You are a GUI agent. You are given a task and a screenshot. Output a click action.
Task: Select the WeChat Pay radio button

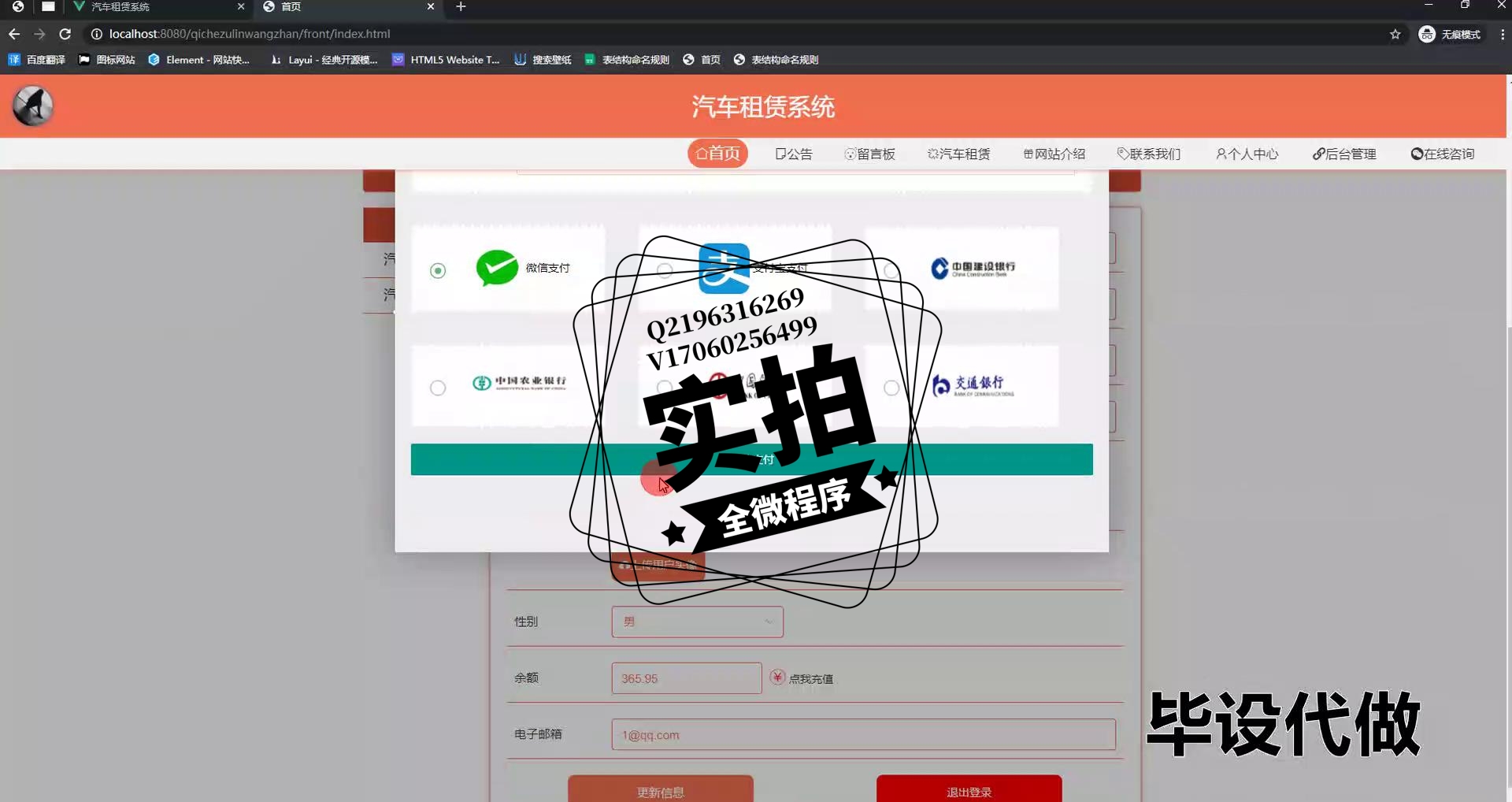point(438,270)
